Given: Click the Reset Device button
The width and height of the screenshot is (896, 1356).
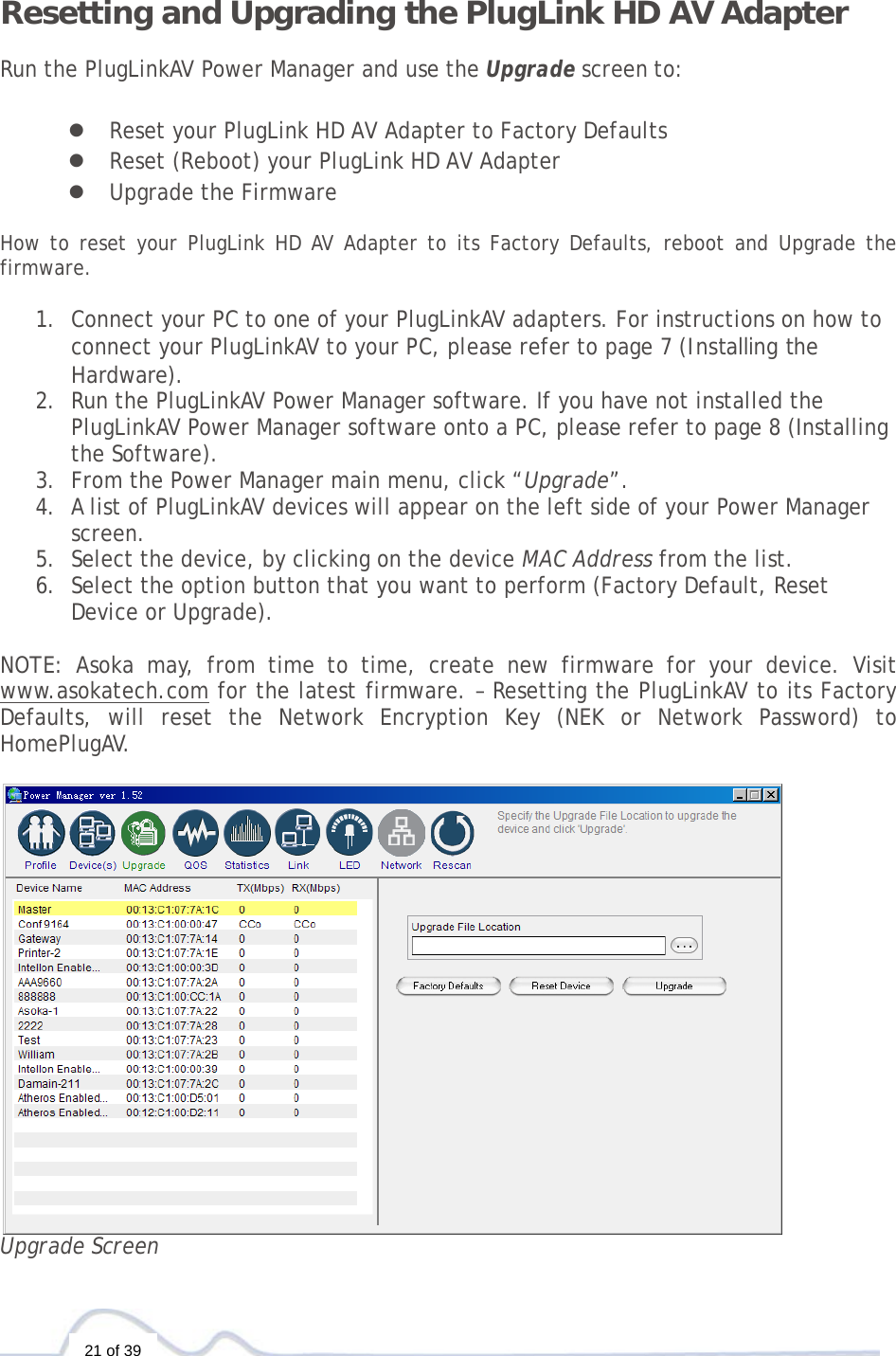Looking at the screenshot, I should (x=561, y=985).
